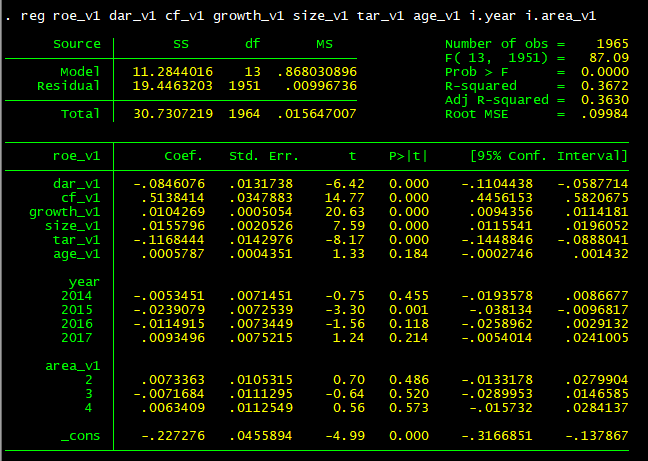The width and height of the screenshot is (648, 461).
Task: Click _cons upper bound -.137867
Action: (x=597, y=436)
